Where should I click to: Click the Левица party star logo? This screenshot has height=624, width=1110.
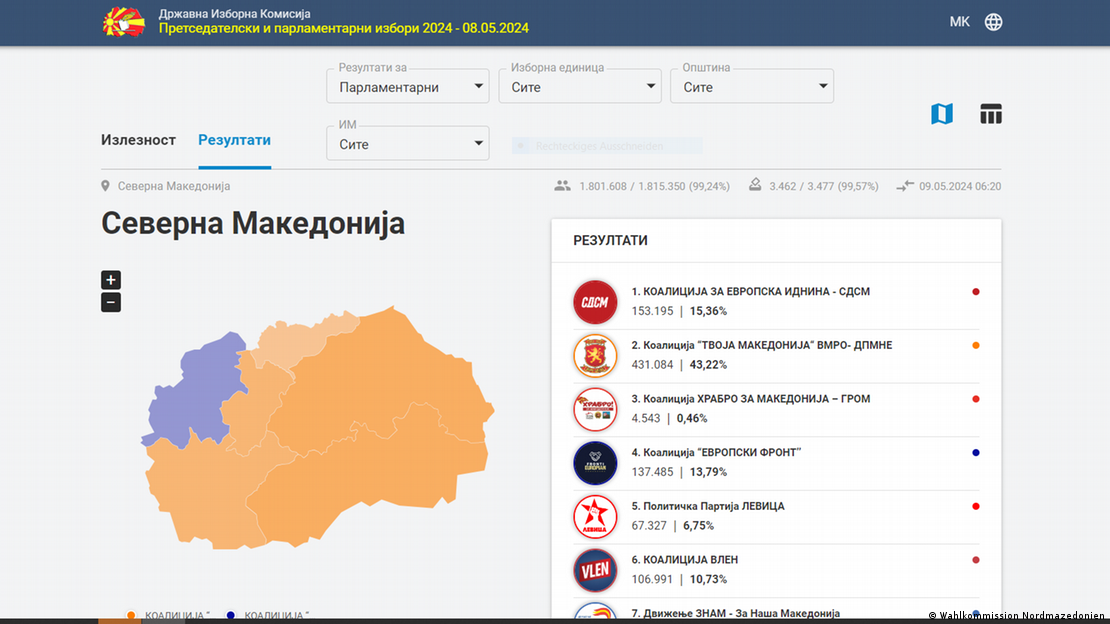595,517
